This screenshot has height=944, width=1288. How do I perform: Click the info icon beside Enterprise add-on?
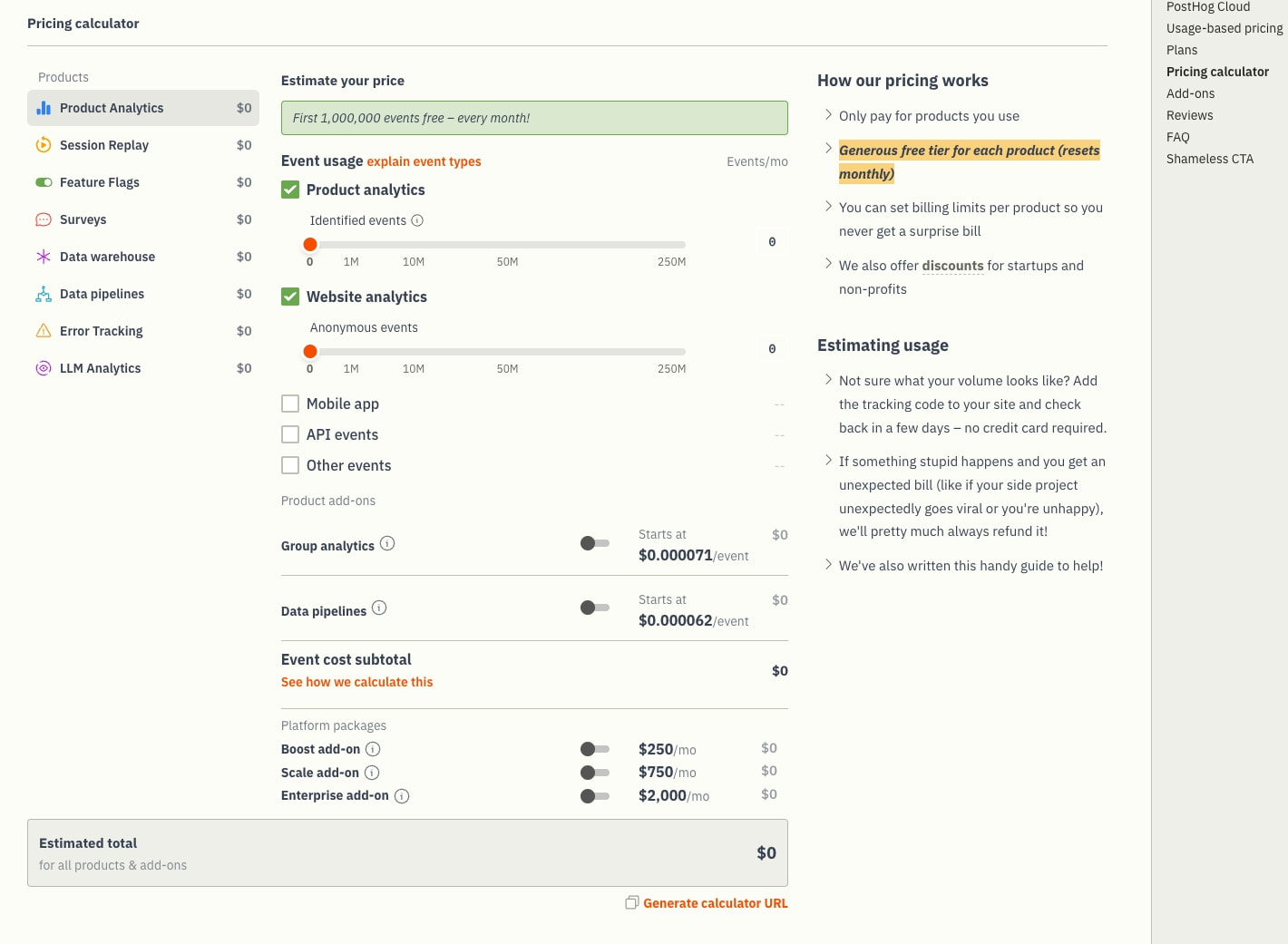[x=402, y=796]
